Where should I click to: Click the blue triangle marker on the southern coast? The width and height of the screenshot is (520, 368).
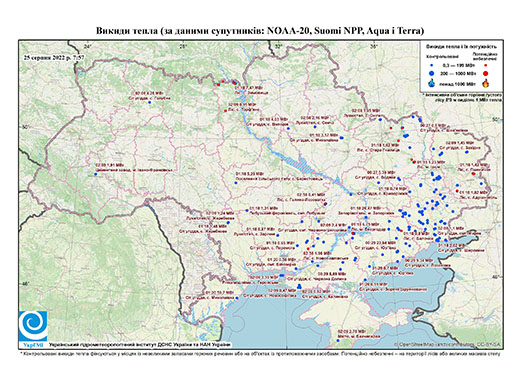click(299, 286)
